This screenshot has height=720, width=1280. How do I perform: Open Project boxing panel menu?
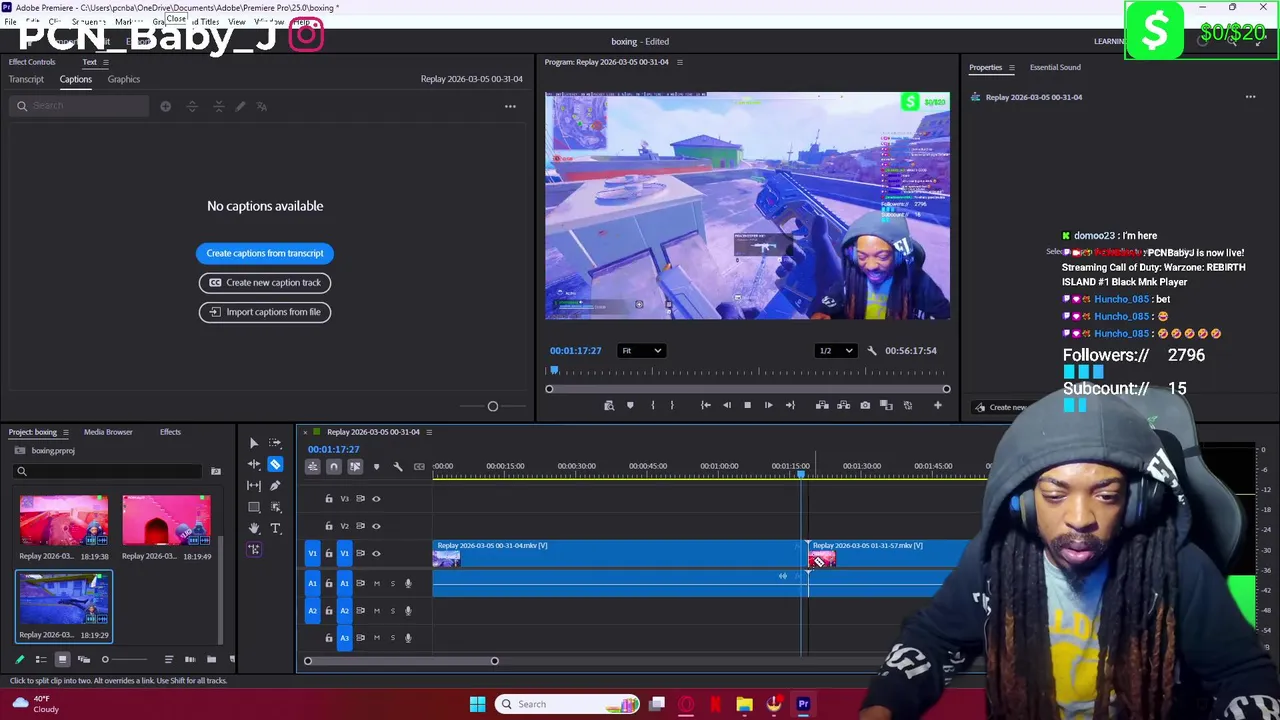tap(66, 432)
